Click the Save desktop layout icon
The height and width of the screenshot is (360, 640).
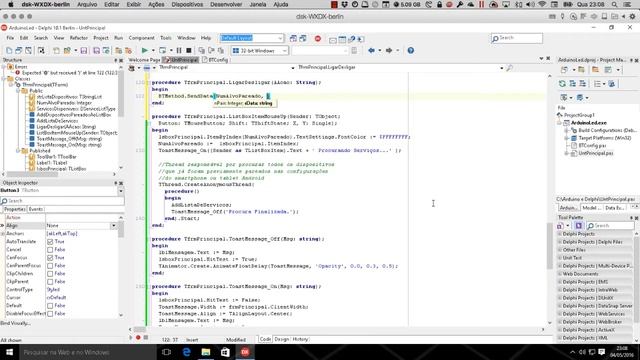pyautogui.click(x=293, y=38)
